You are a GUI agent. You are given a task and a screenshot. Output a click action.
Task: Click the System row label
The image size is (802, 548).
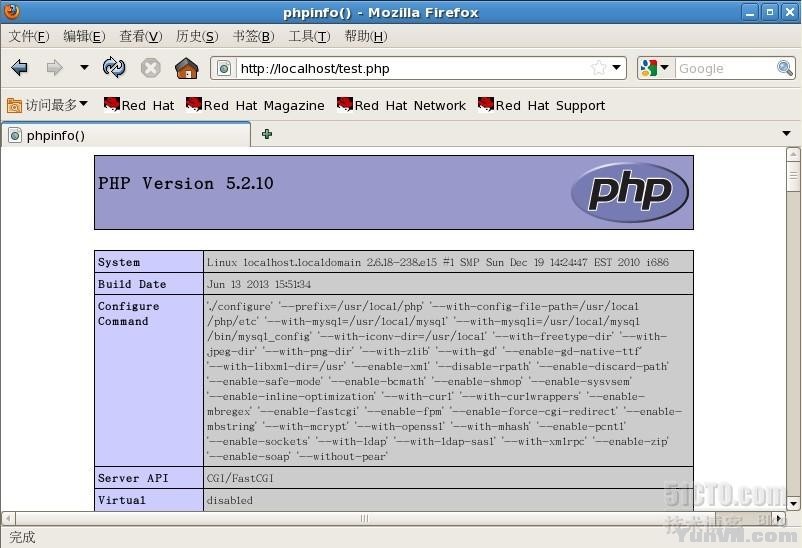[x=119, y=262]
